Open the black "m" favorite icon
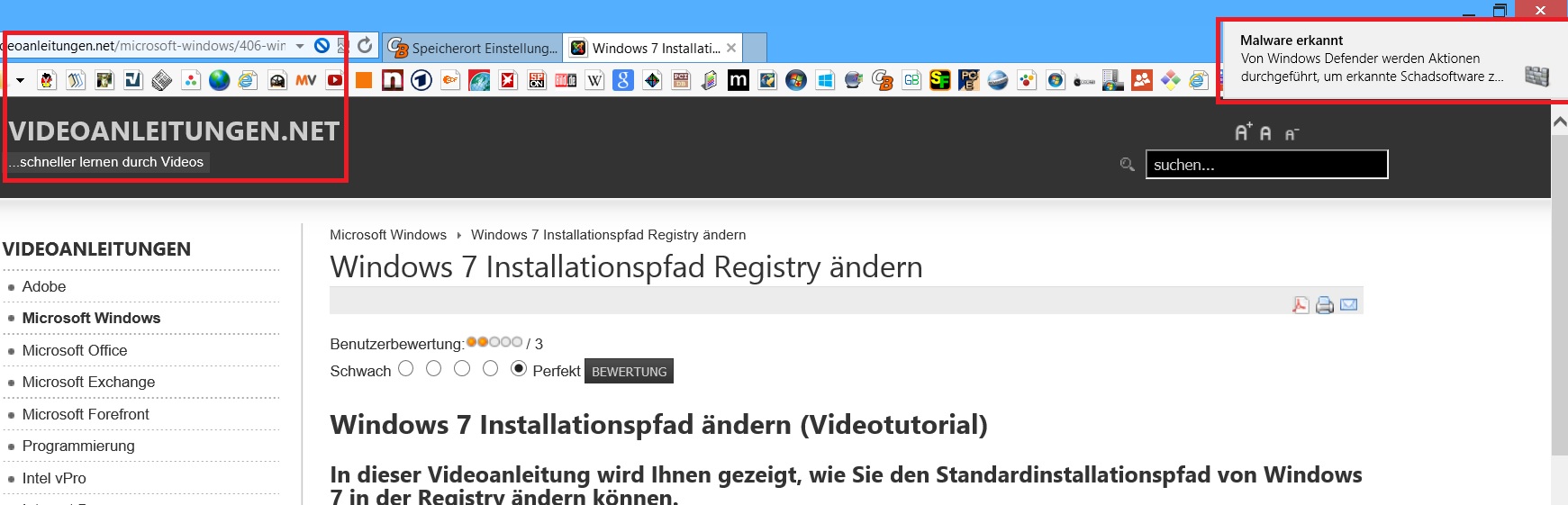Screen dimensions: 1568x505 pos(739,80)
